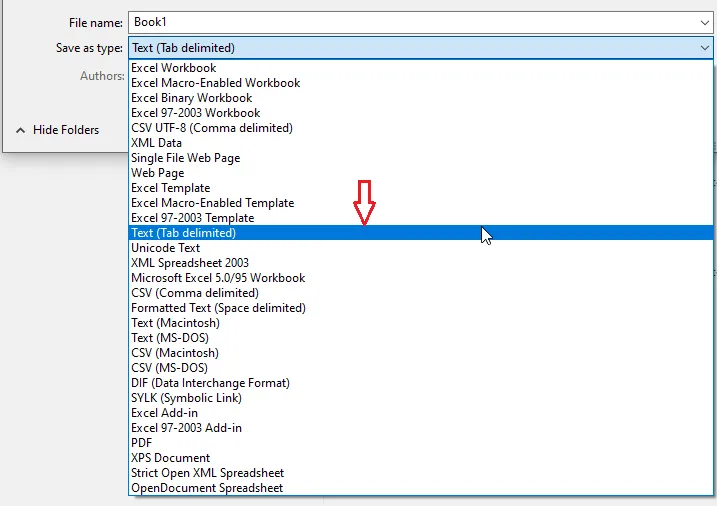This screenshot has width=717, height=506.
Task: Pick CSV UTF-8 (Comma delimited)
Action: 421,128
